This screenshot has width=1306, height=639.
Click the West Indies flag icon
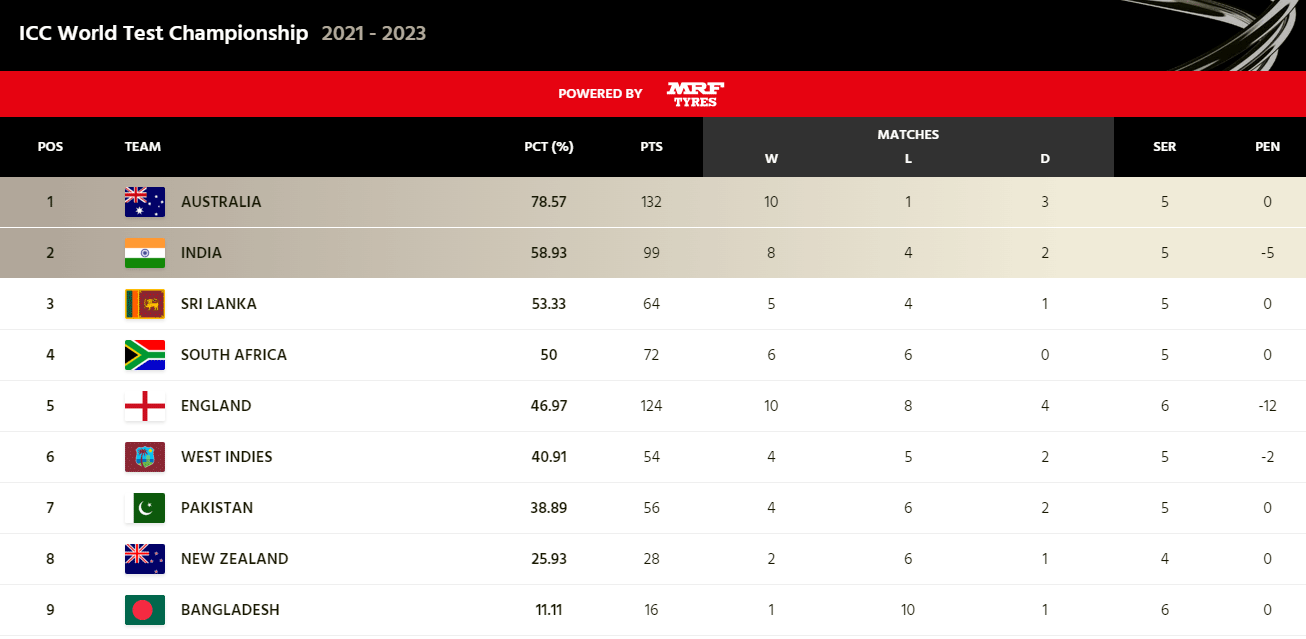pos(144,457)
